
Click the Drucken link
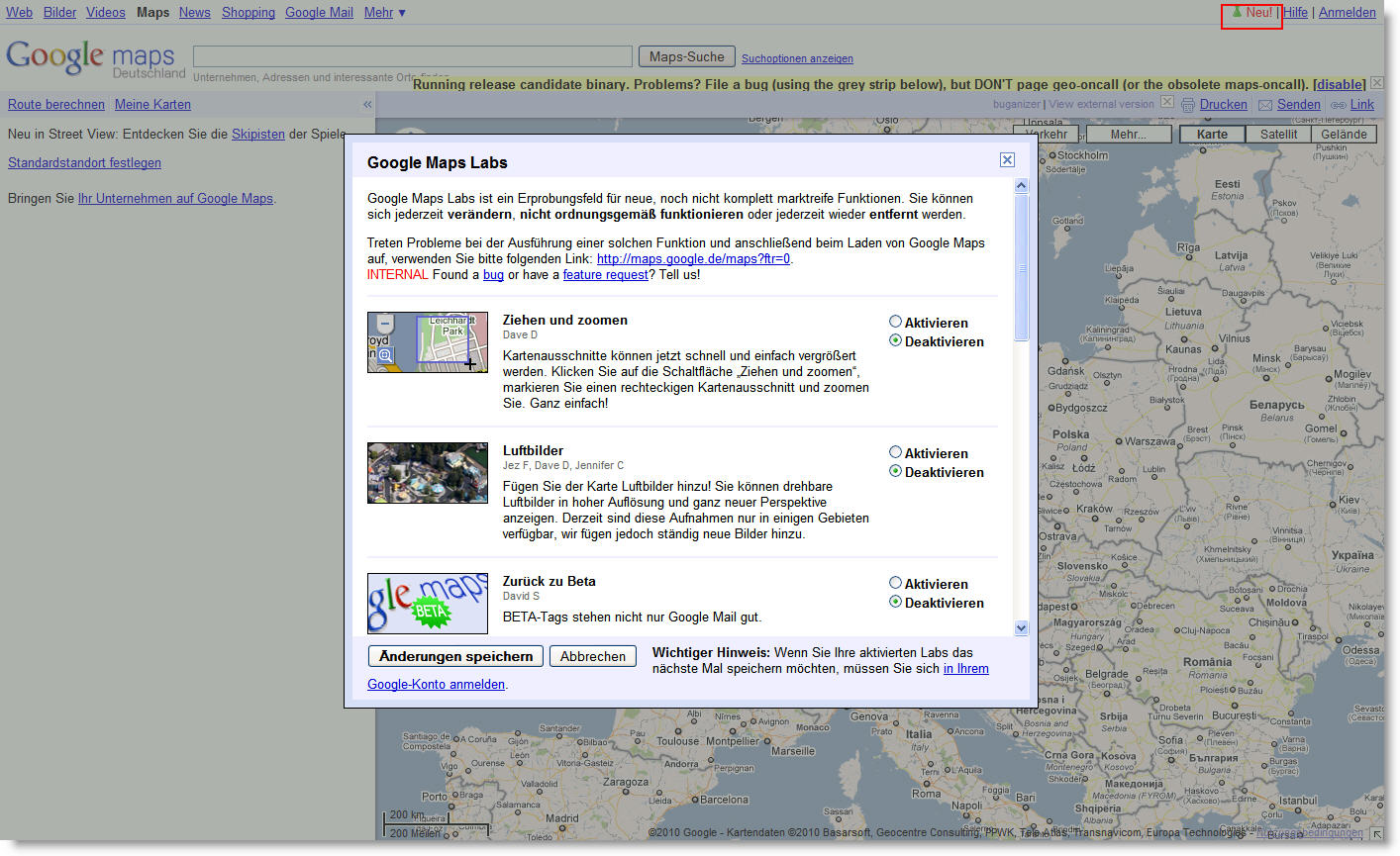[1224, 104]
